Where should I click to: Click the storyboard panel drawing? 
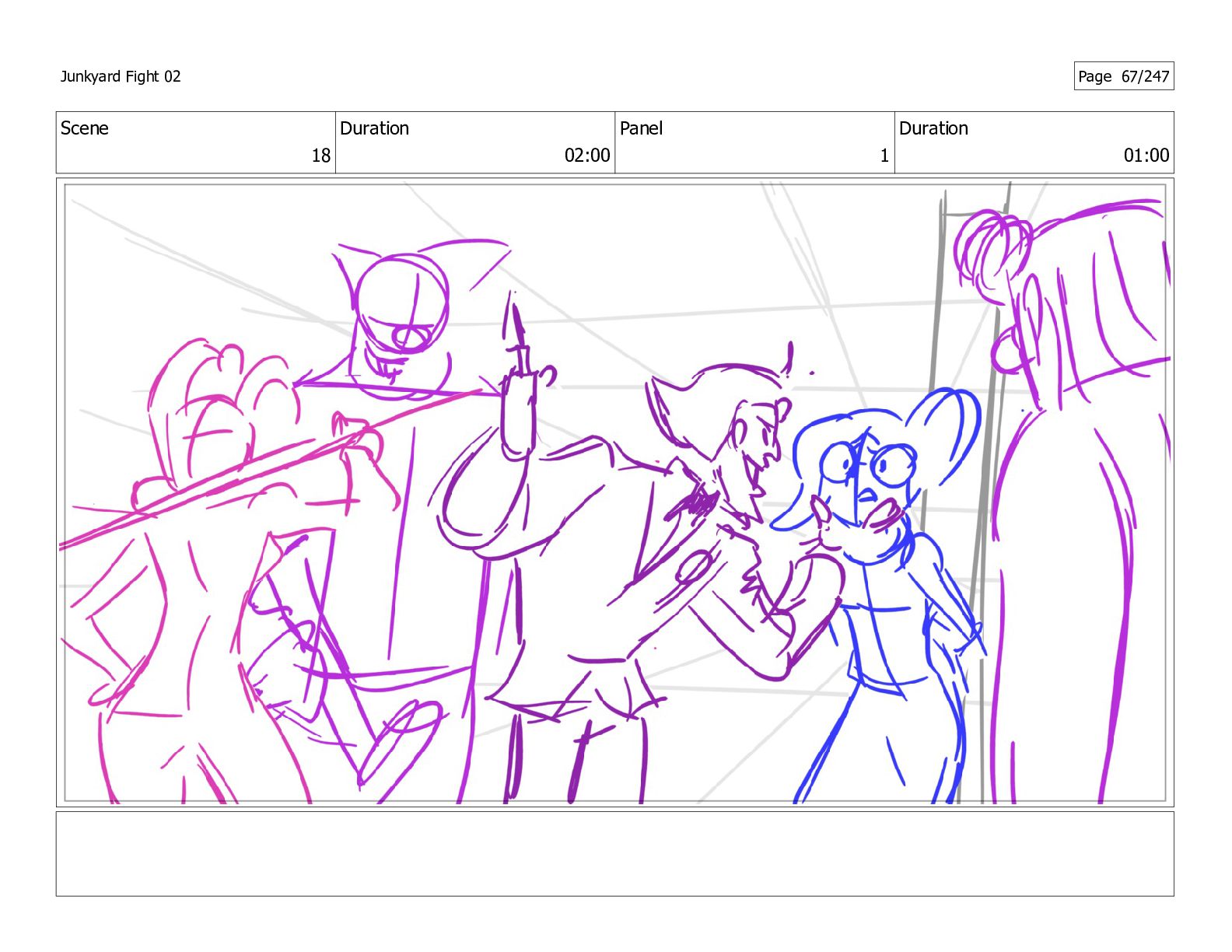pyautogui.click(x=614, y=492)
